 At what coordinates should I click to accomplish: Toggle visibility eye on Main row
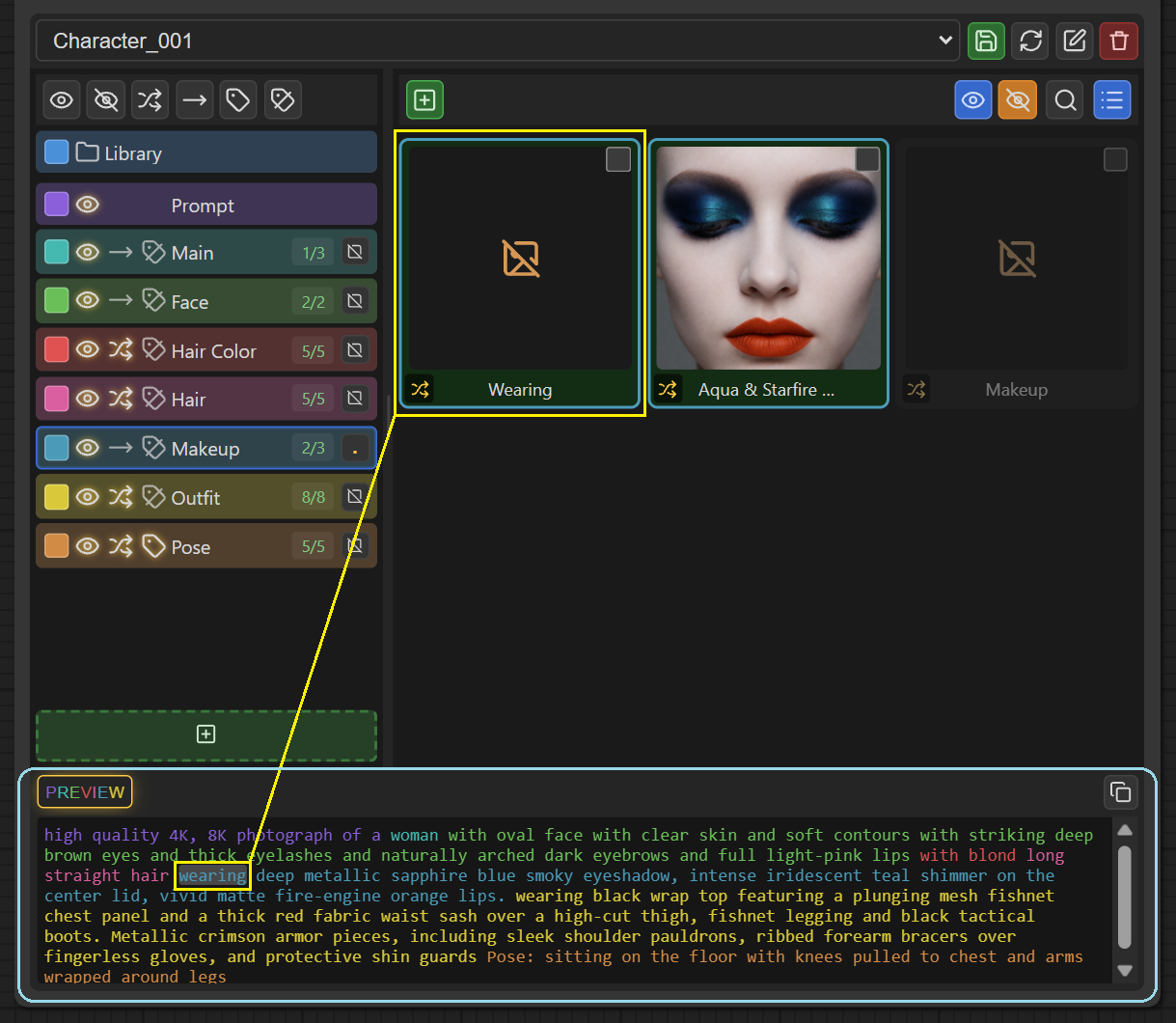[x=88, y=253]
